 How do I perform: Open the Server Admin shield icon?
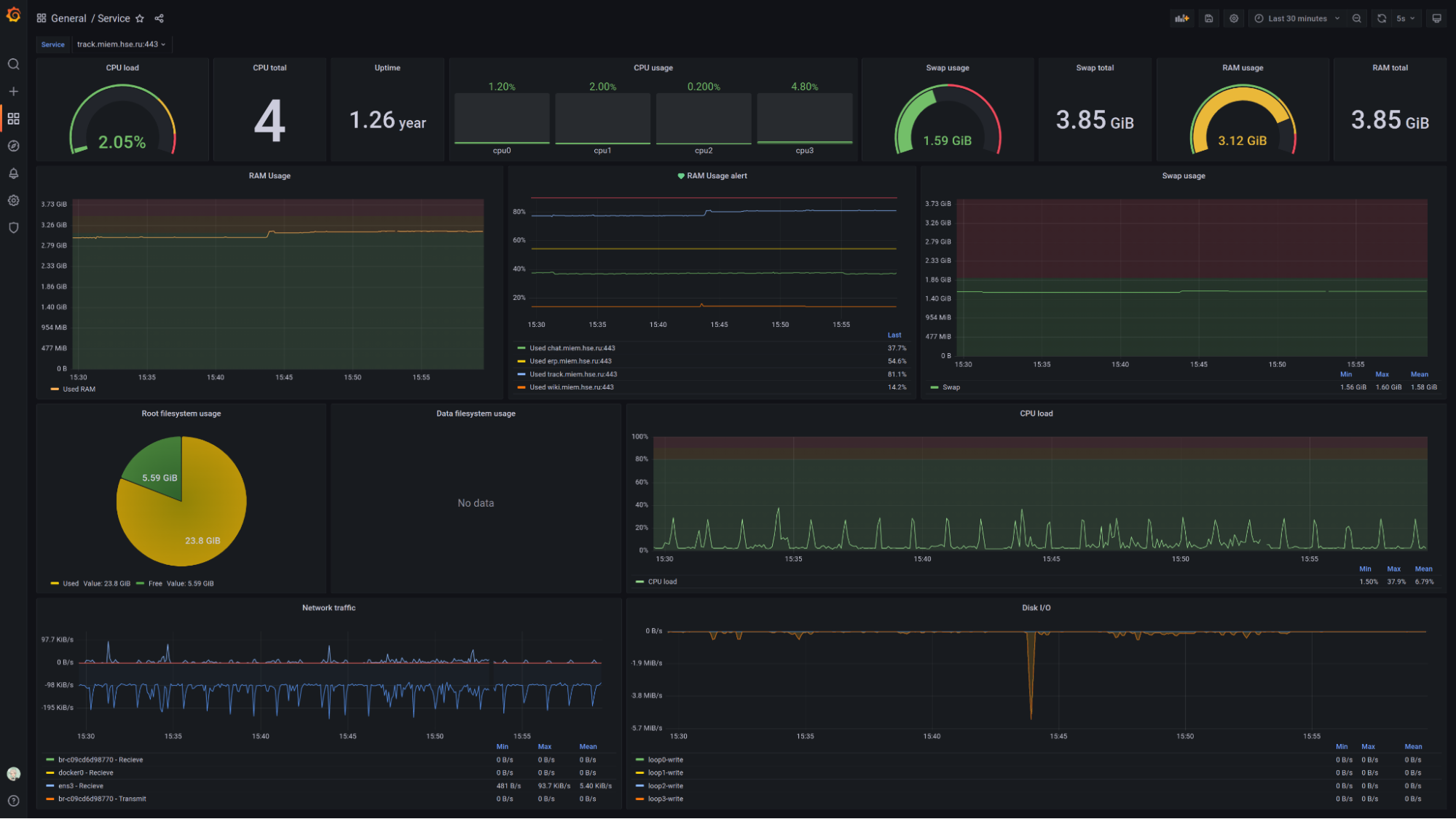point(13,228)
